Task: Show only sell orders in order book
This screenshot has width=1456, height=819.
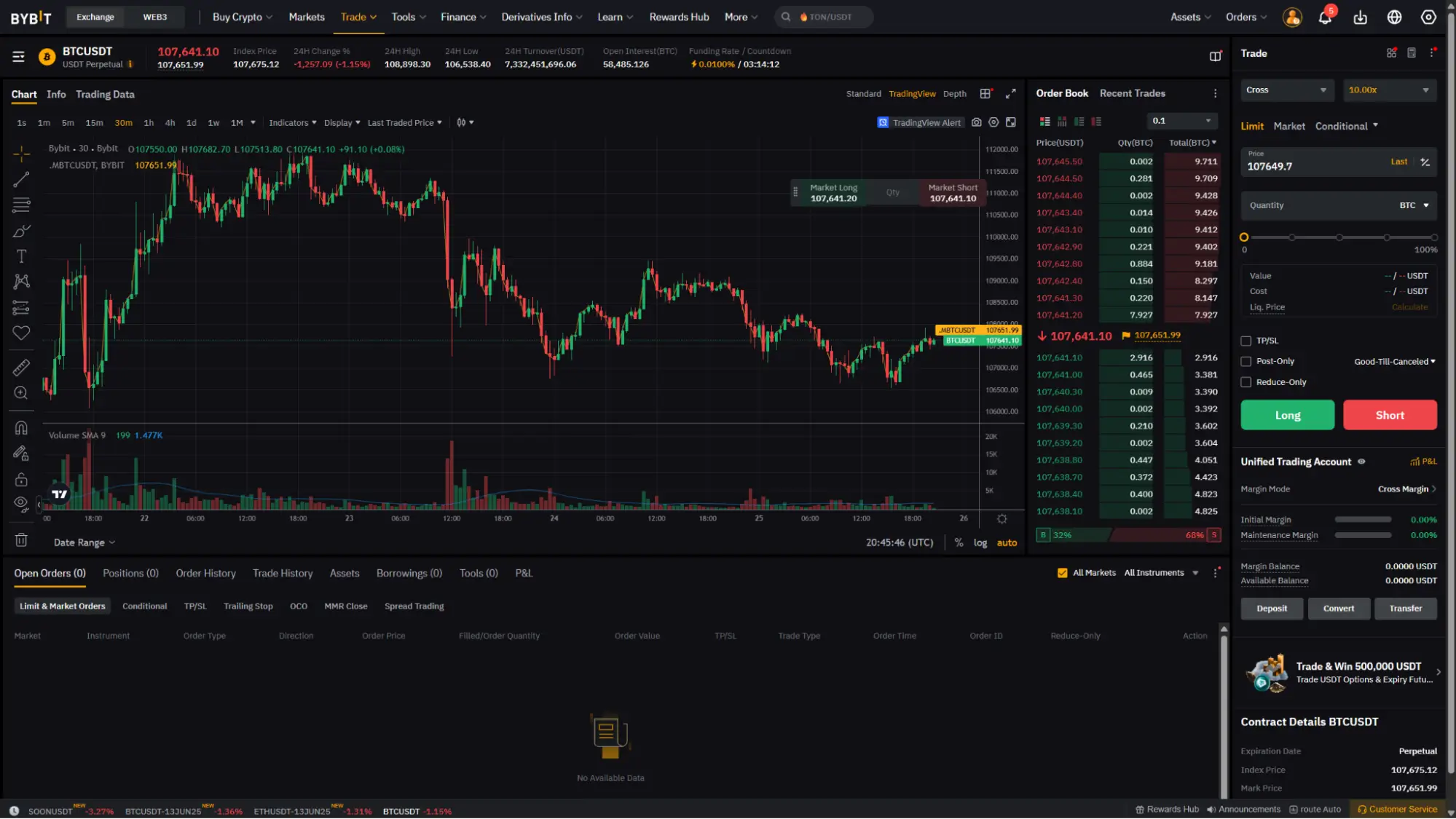Action: (1096, 122)
